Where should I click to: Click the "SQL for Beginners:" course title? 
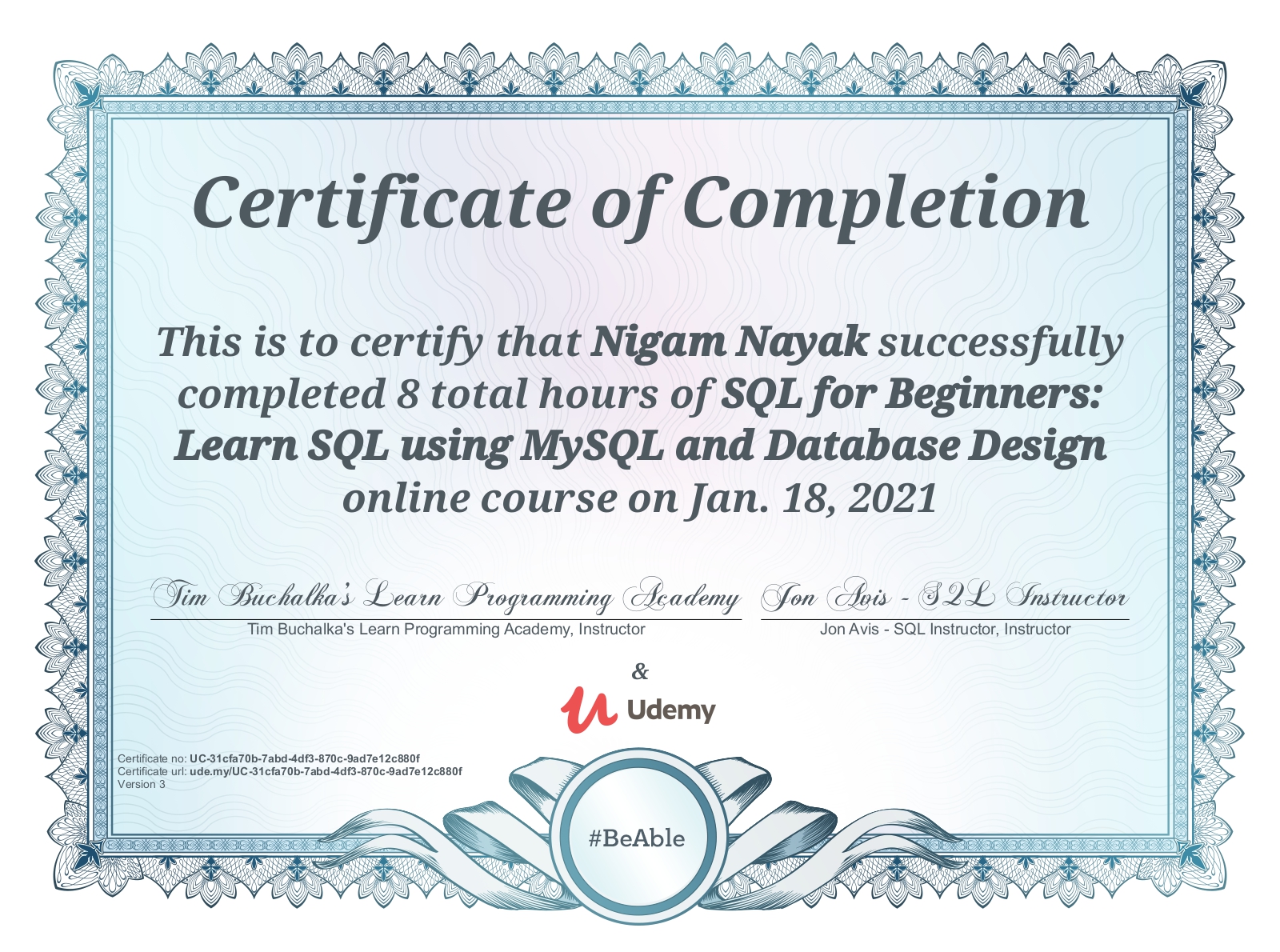910,394
